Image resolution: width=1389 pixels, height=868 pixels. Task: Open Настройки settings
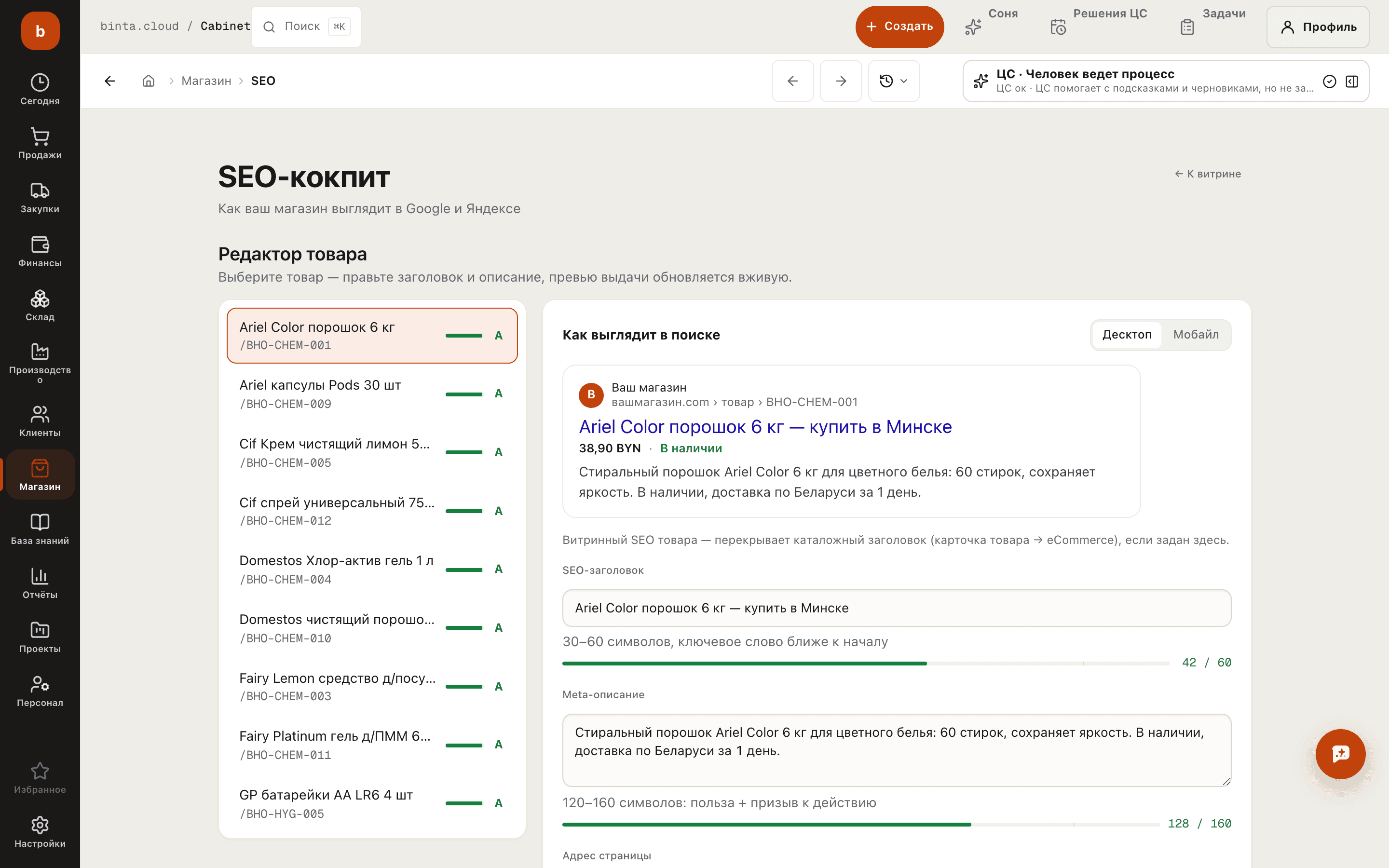[x=40, y=832]
